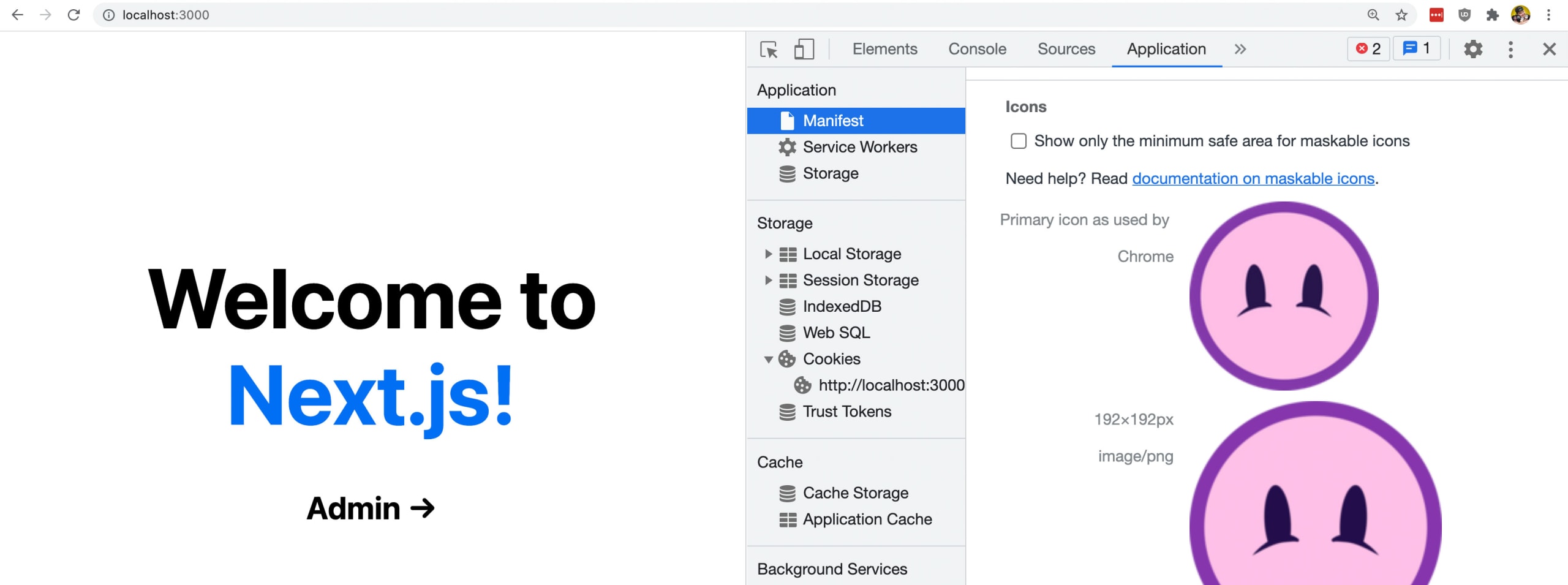Open the 2 errors counter
1568x585 pixels.
coord(1368,48)
